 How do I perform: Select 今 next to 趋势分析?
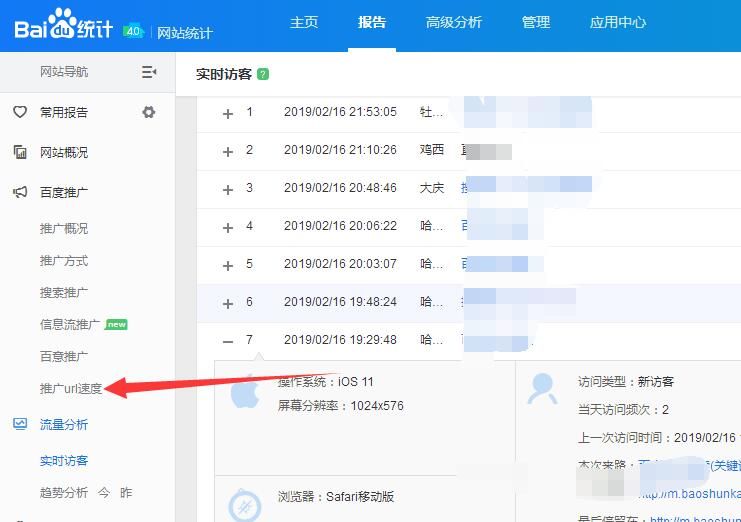coord(104,493)
